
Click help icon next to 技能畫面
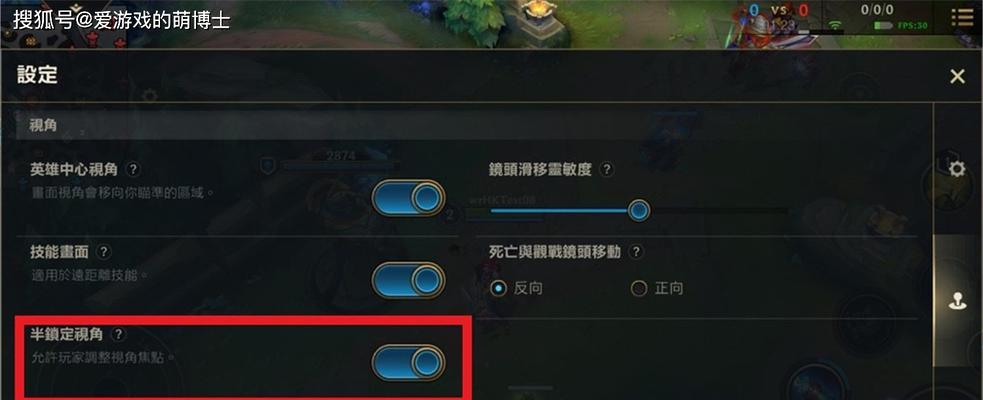click(x=104, y=252)
